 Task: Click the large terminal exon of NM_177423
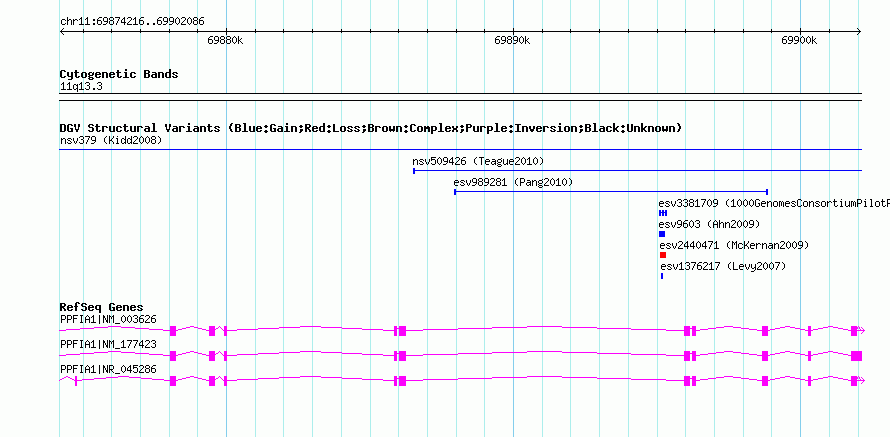857,356
